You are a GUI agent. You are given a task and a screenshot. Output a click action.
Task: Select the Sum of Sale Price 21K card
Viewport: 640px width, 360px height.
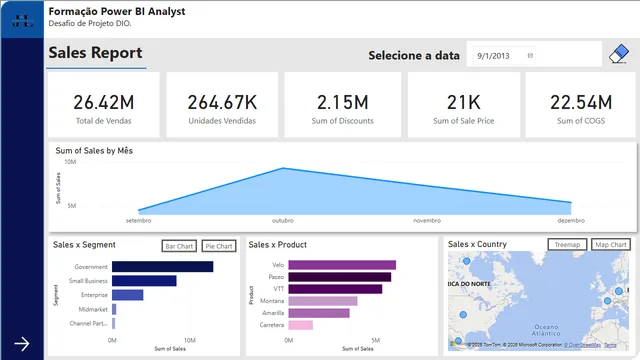(464, 104)
